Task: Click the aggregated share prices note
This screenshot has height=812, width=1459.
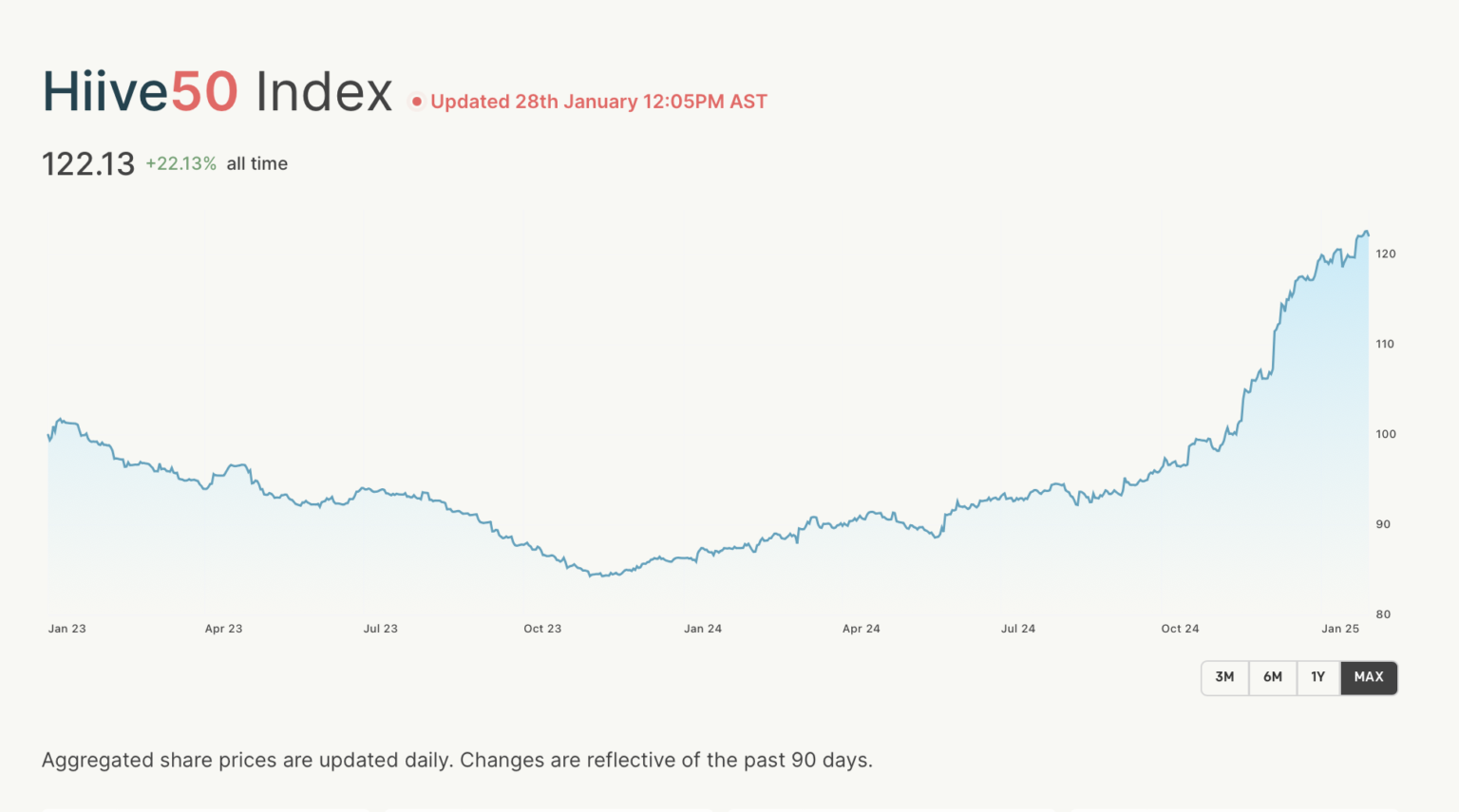Action: [x=457, y=760]
